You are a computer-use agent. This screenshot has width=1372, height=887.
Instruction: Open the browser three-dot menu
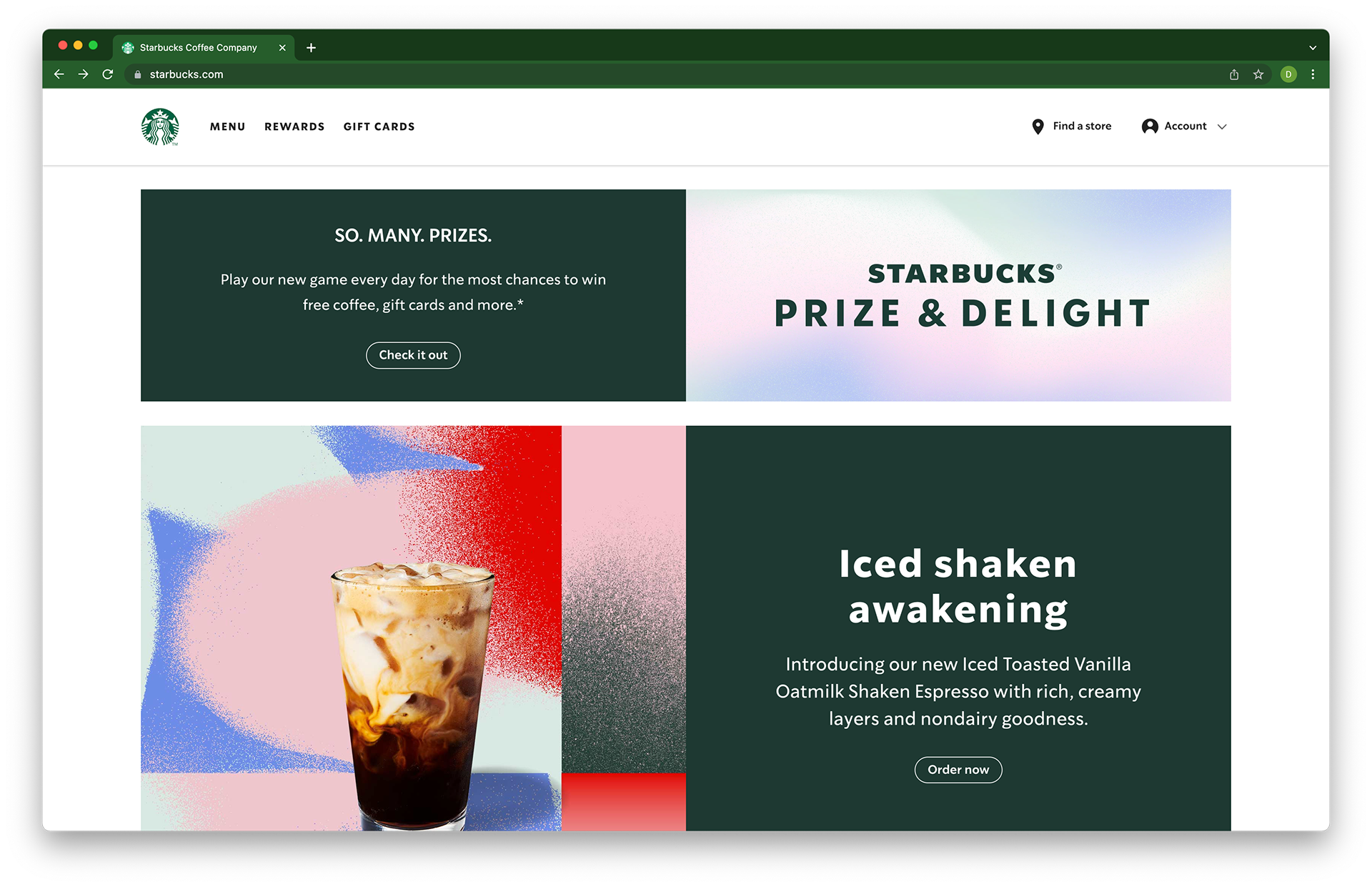(x=1313, y=74)
